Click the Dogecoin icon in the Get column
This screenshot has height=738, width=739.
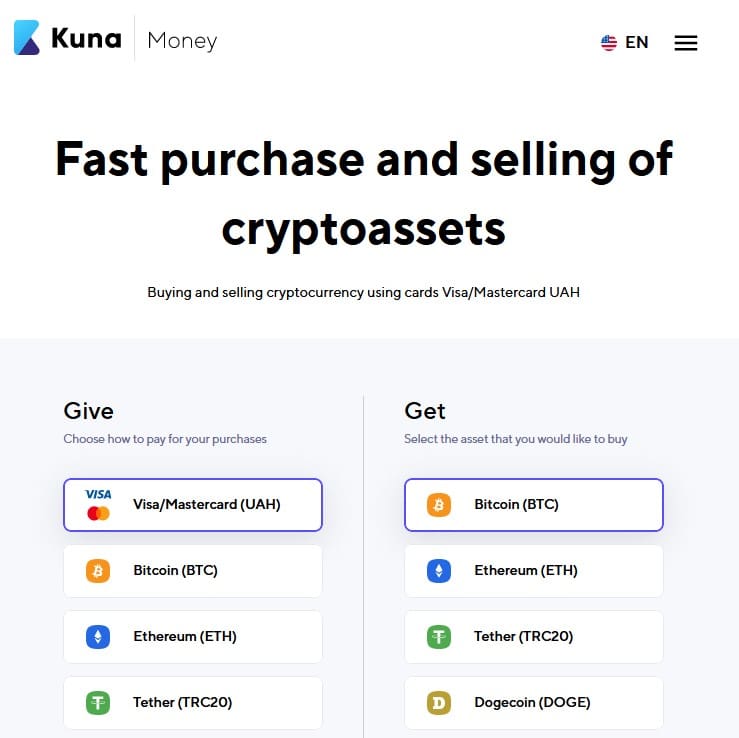point(439,703)
